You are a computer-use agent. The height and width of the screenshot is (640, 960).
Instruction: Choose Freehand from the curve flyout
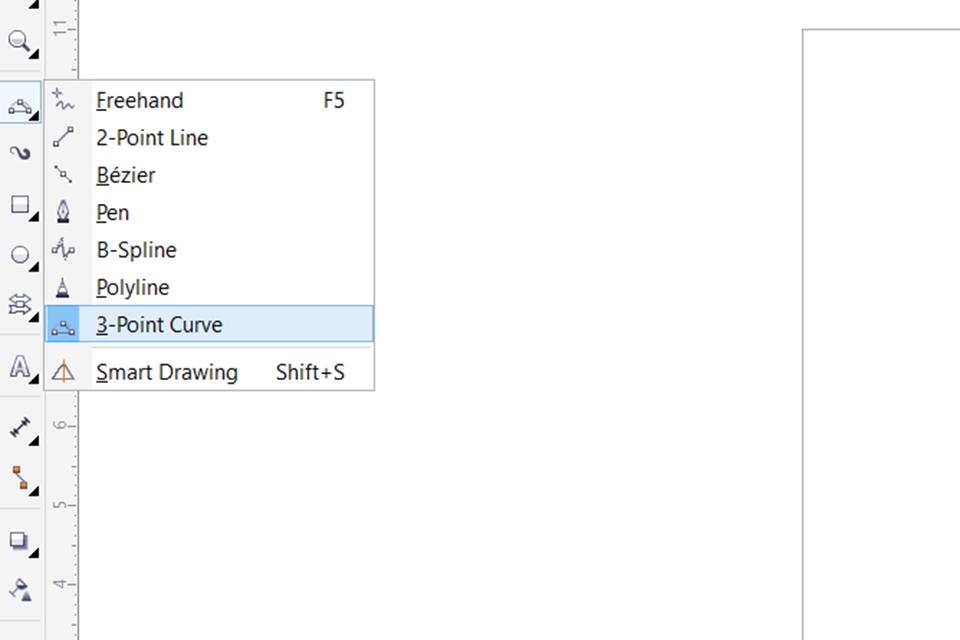pyautogui.click(x=140, y=100)
